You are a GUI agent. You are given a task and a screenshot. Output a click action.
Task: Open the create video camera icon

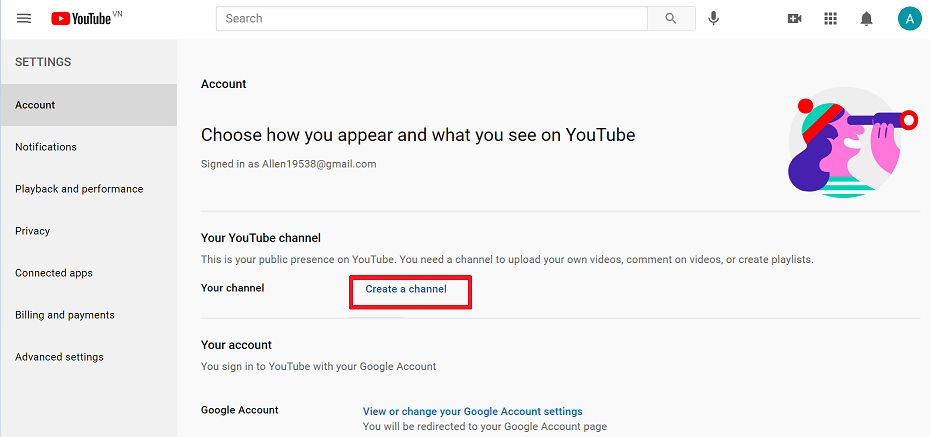(x=794, y=19)
